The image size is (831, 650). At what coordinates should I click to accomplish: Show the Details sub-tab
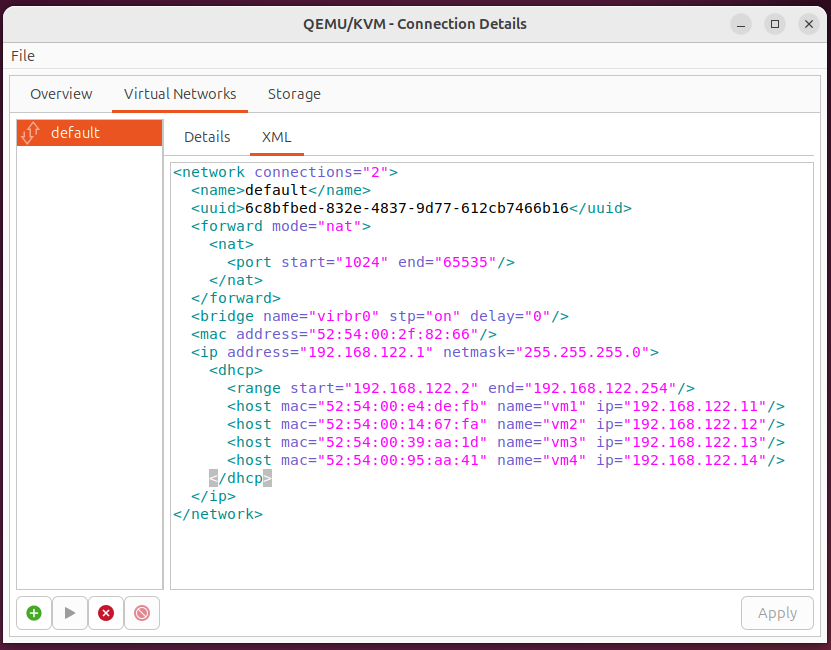pyautogui.click(x=207, y=137)
